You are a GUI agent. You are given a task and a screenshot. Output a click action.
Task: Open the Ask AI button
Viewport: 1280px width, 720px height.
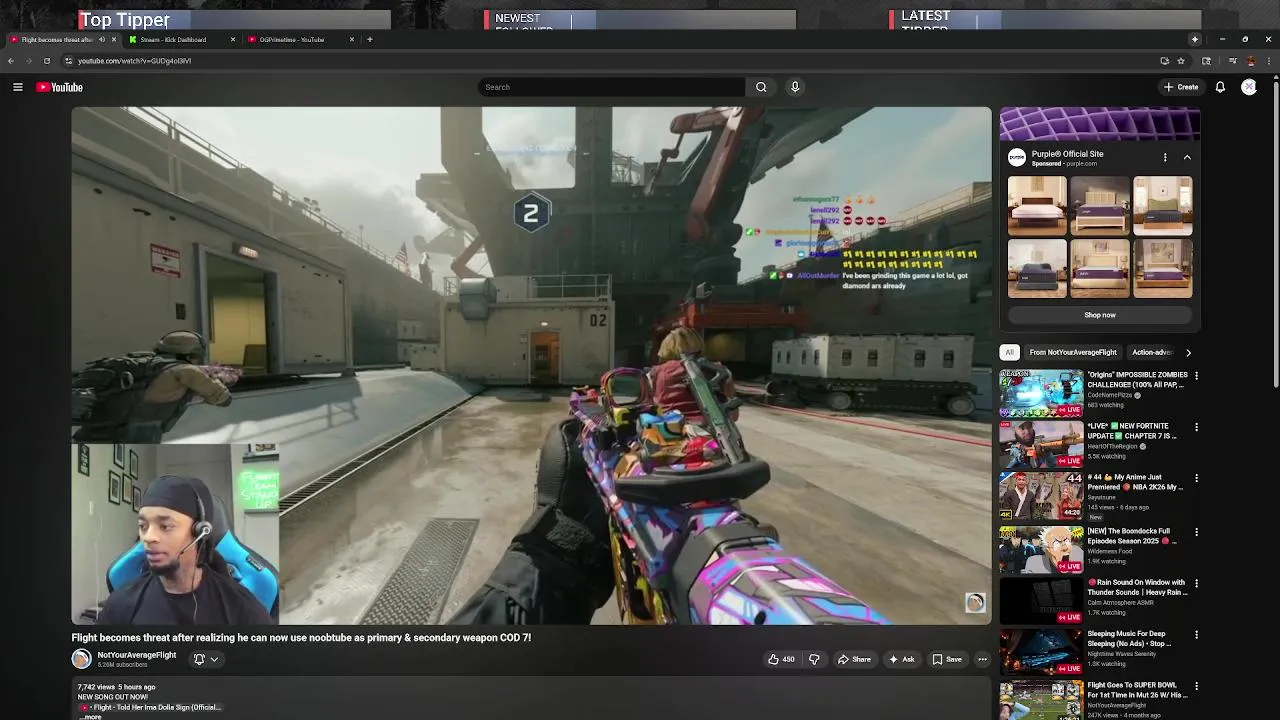pyautogui.click(x=901, y=659)
